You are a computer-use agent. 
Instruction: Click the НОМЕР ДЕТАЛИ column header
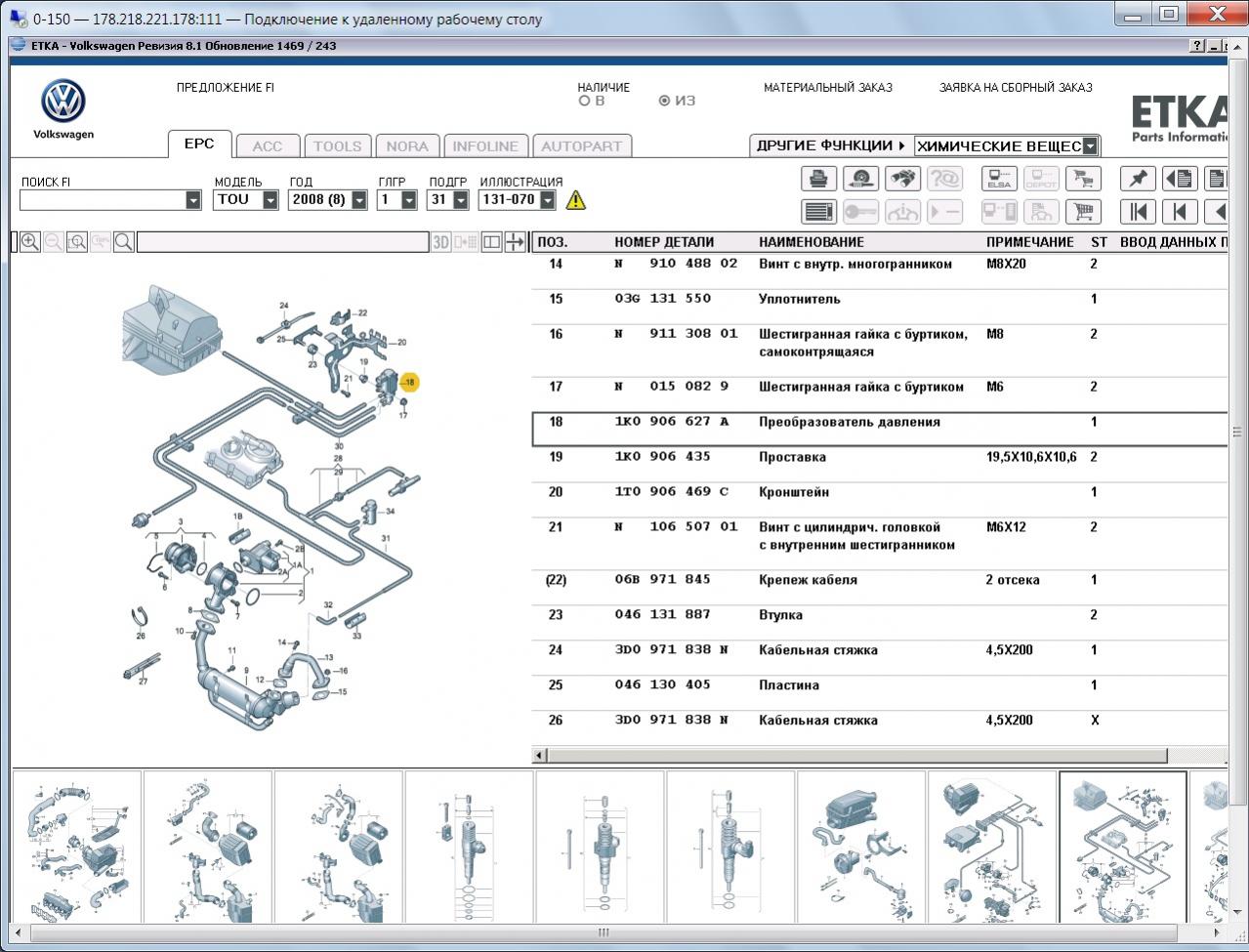coord(664,242)
